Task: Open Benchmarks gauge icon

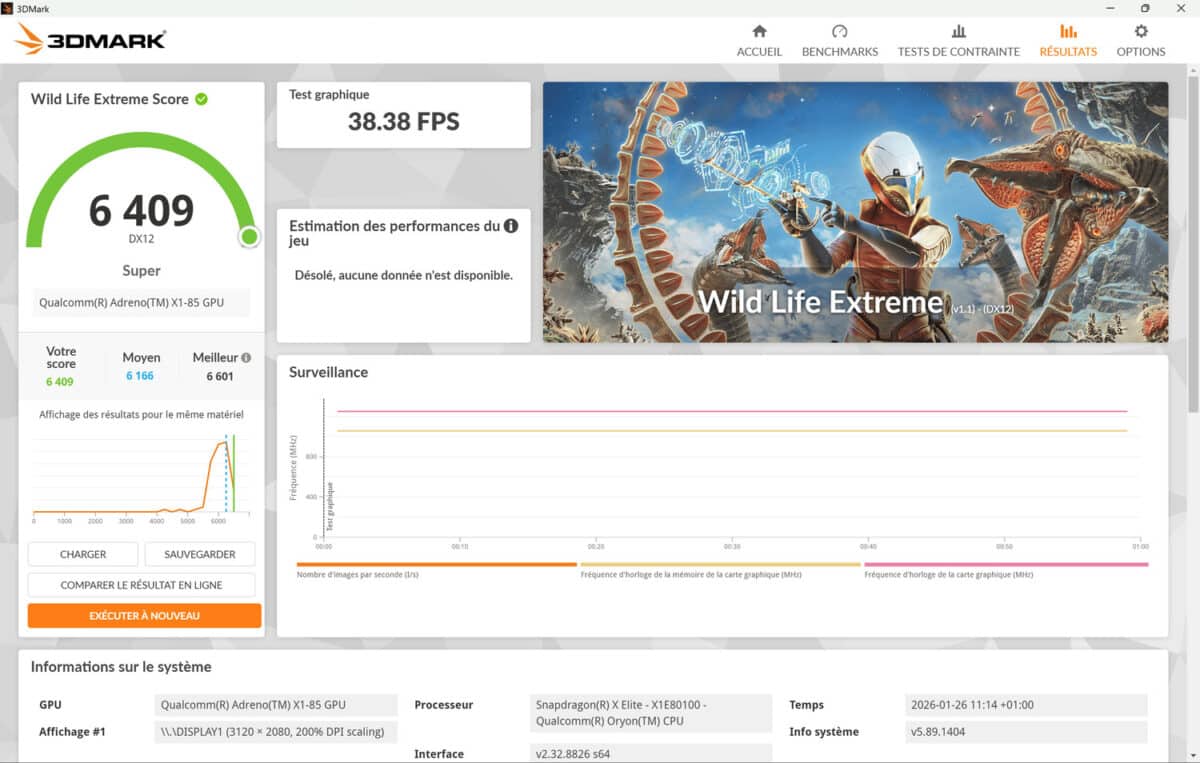Action: pos(839,32)
